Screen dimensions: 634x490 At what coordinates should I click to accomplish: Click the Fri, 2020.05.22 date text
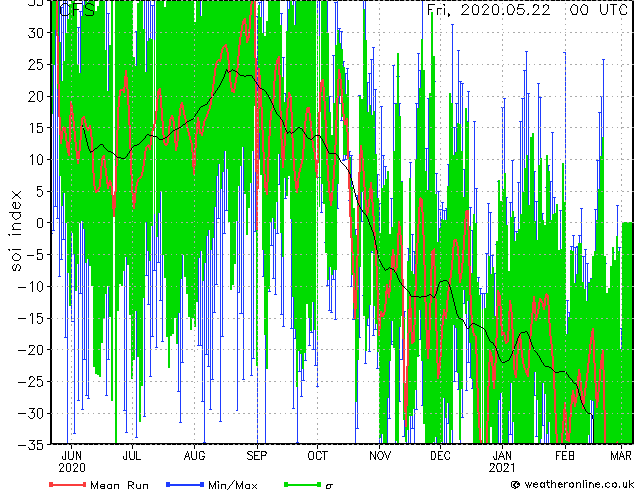tap(488, 10)
